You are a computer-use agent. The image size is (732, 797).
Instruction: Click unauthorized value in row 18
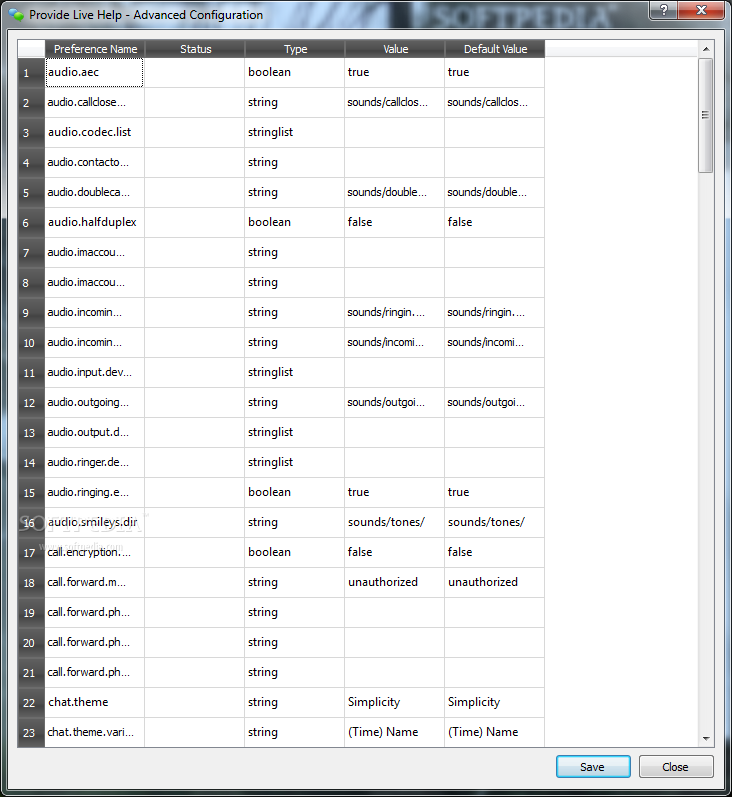point(394,582)
